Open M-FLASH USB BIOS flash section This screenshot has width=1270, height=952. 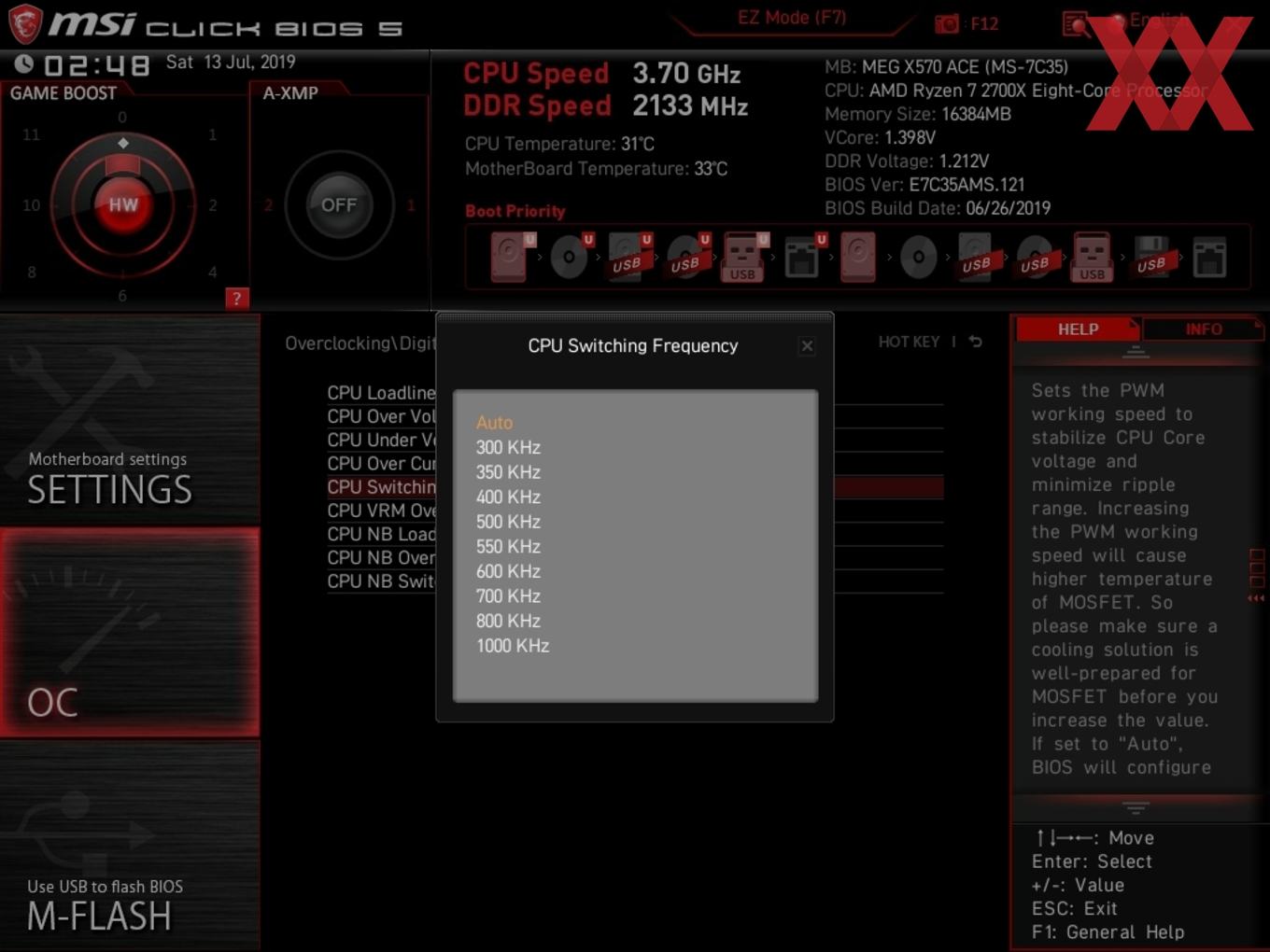tap(130, 846)
